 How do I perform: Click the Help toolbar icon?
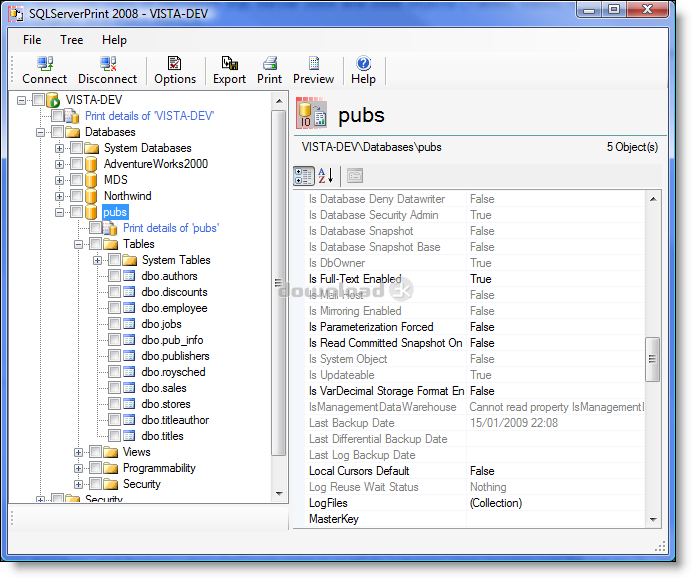[x=364, y=64]
